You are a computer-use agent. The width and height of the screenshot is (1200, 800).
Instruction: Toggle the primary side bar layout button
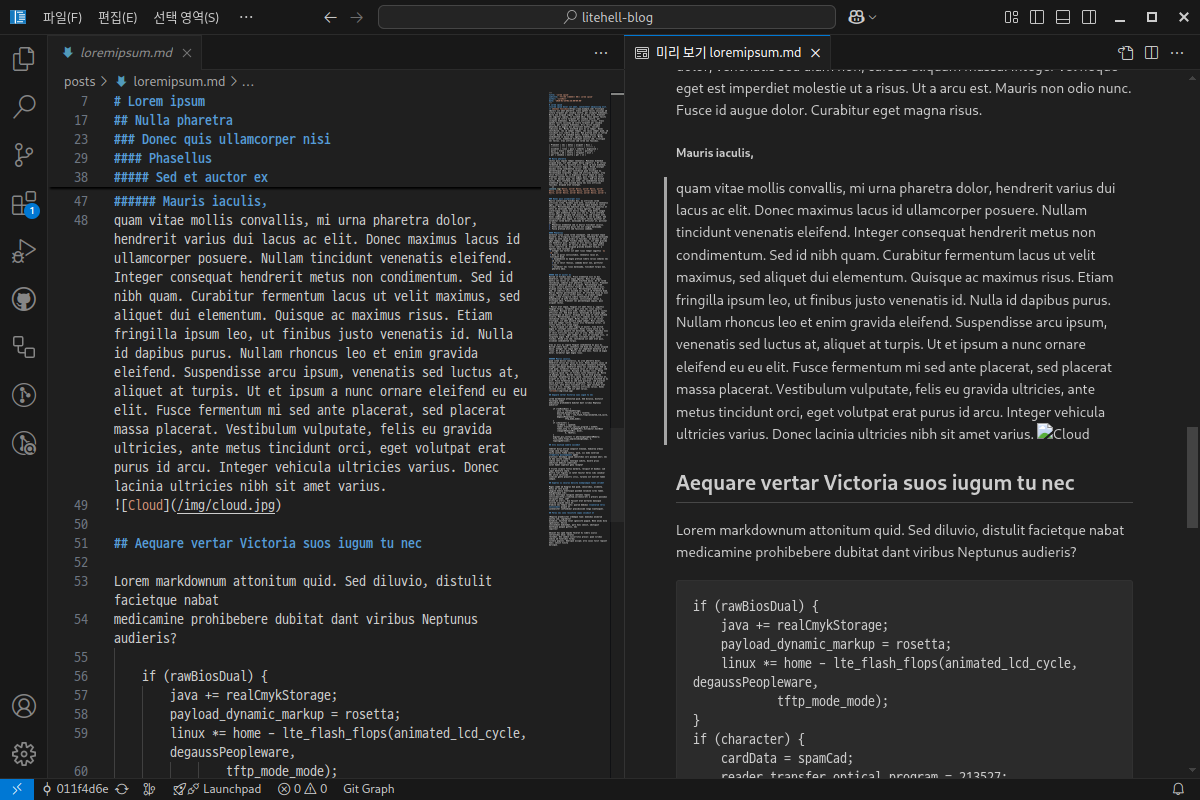tap(1037, 17)
